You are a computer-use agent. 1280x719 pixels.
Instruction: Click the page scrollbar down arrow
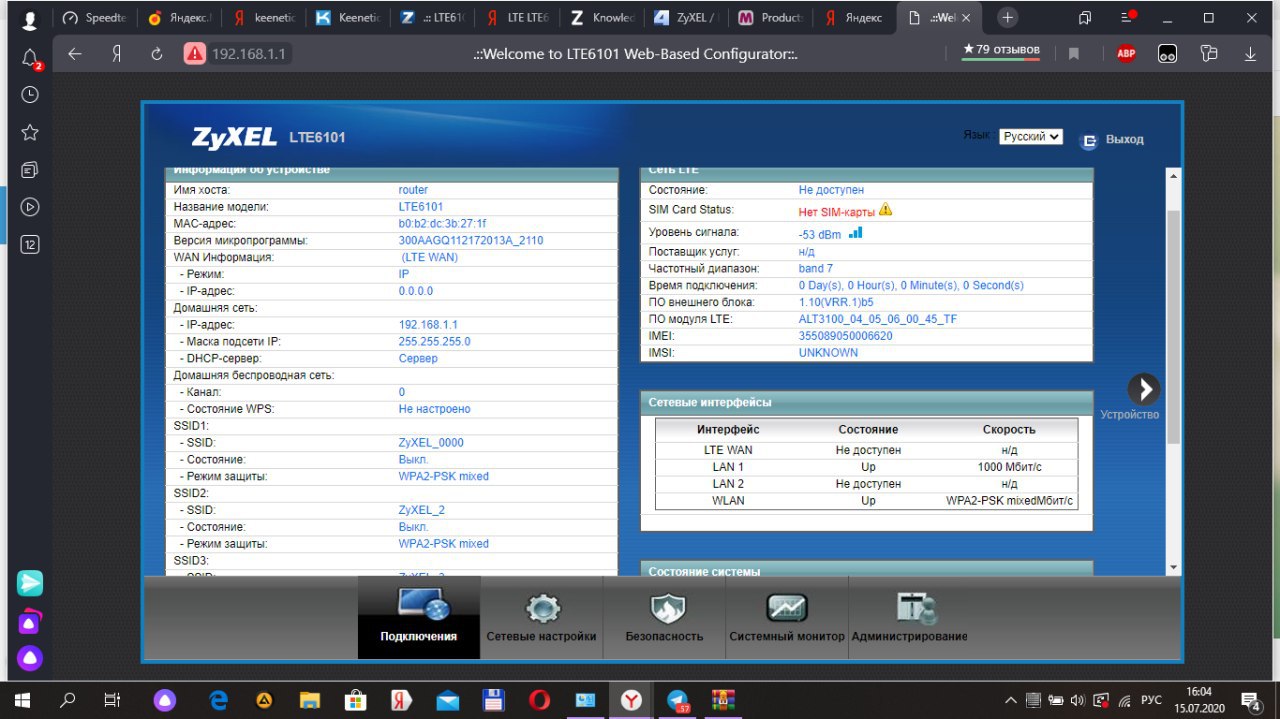coord(1174,568)
